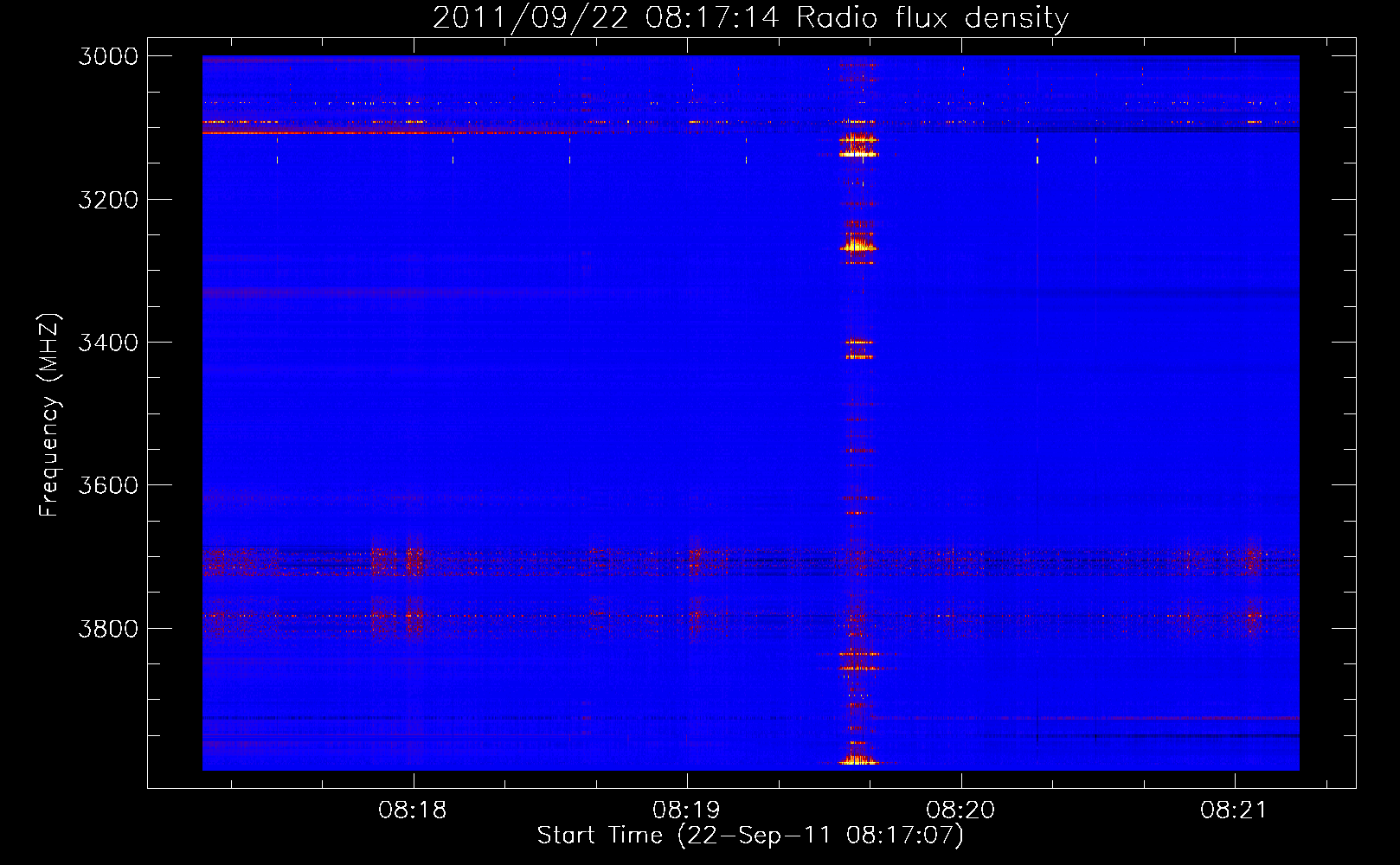Viewport: 1400px width, 865px height.
Task: Select the 3600 frequency axis label
Action: [x=108, y=485]
